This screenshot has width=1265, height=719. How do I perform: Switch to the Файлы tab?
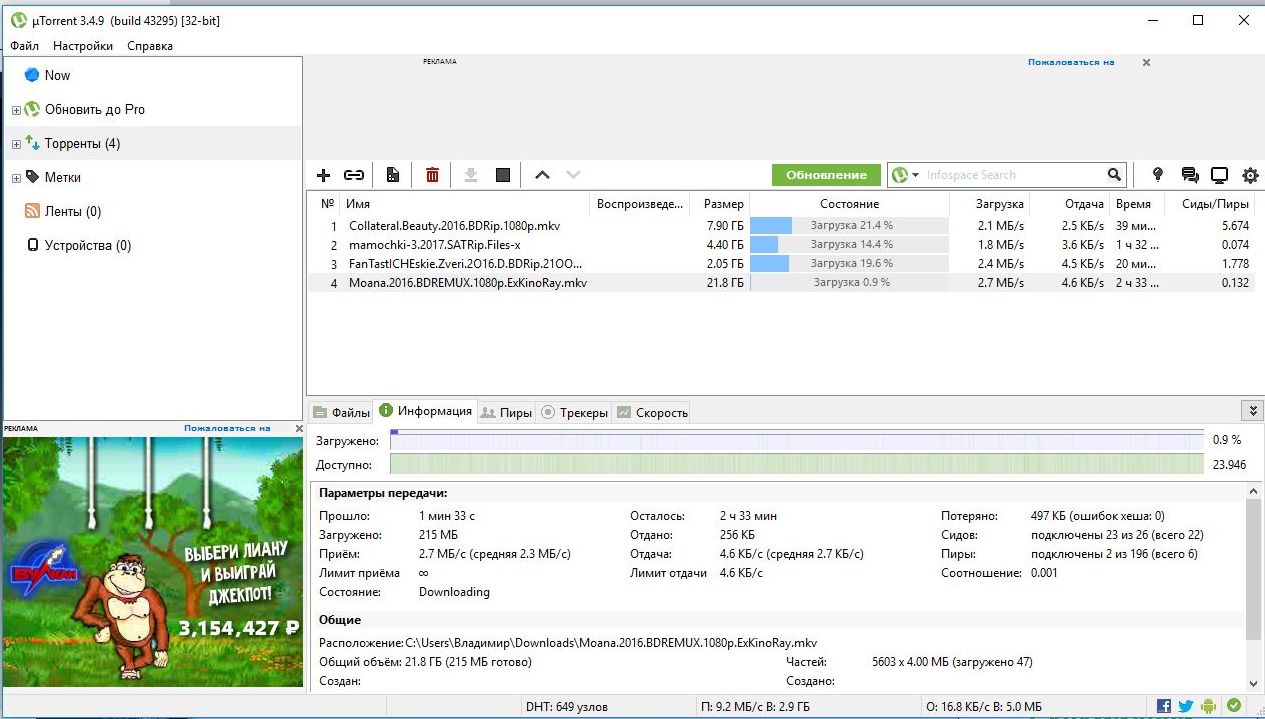tap(341, 412)
